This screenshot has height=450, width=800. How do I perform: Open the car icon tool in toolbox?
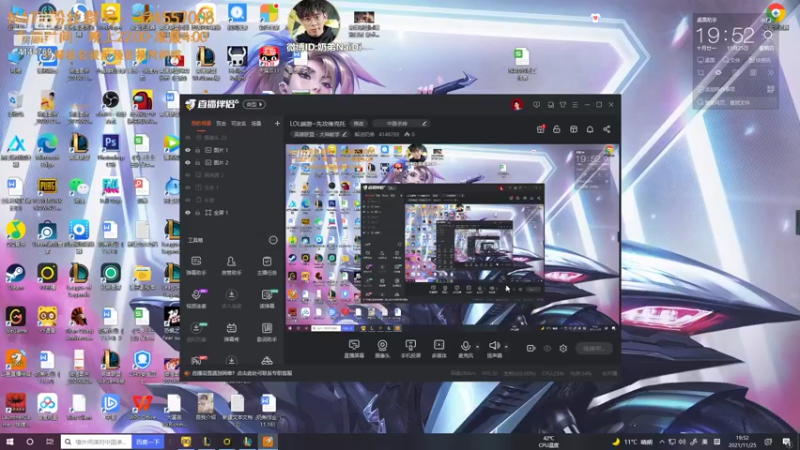click(x=267, y=361)
